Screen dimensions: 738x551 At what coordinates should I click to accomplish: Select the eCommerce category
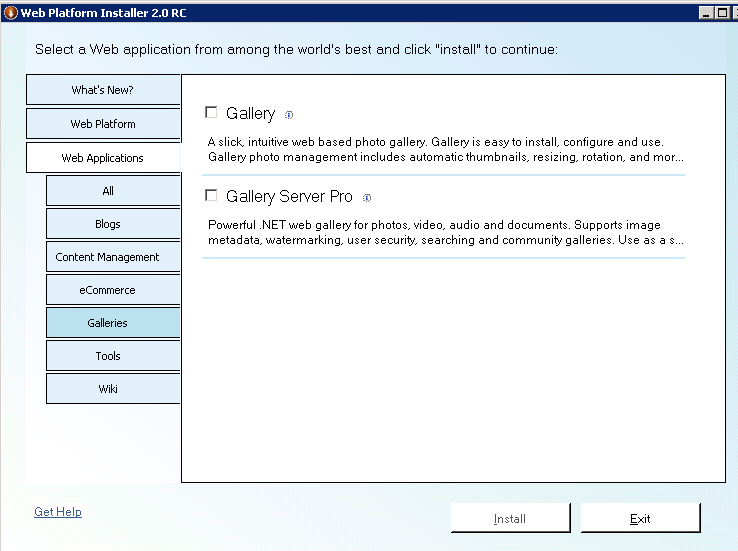[113, 290]
